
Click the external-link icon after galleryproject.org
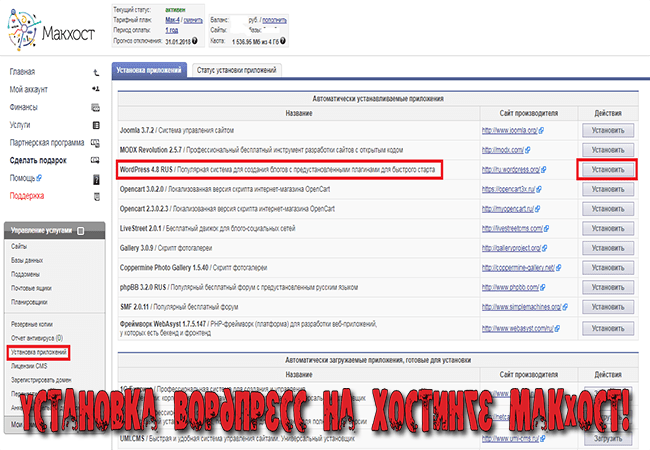click(545, 248)
